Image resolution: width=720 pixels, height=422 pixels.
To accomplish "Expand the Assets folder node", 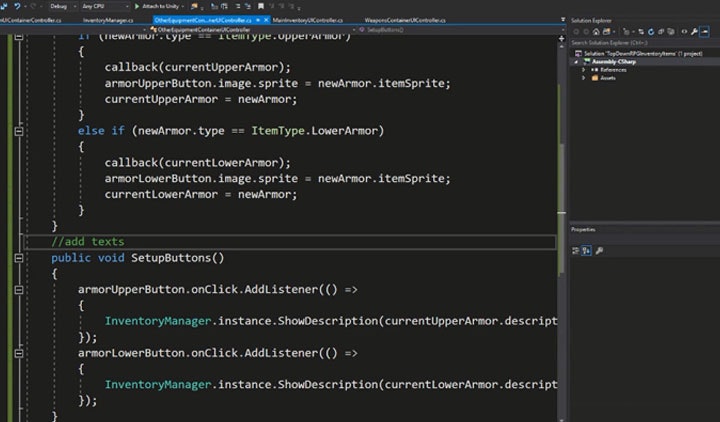I will [x=584, y=78].
